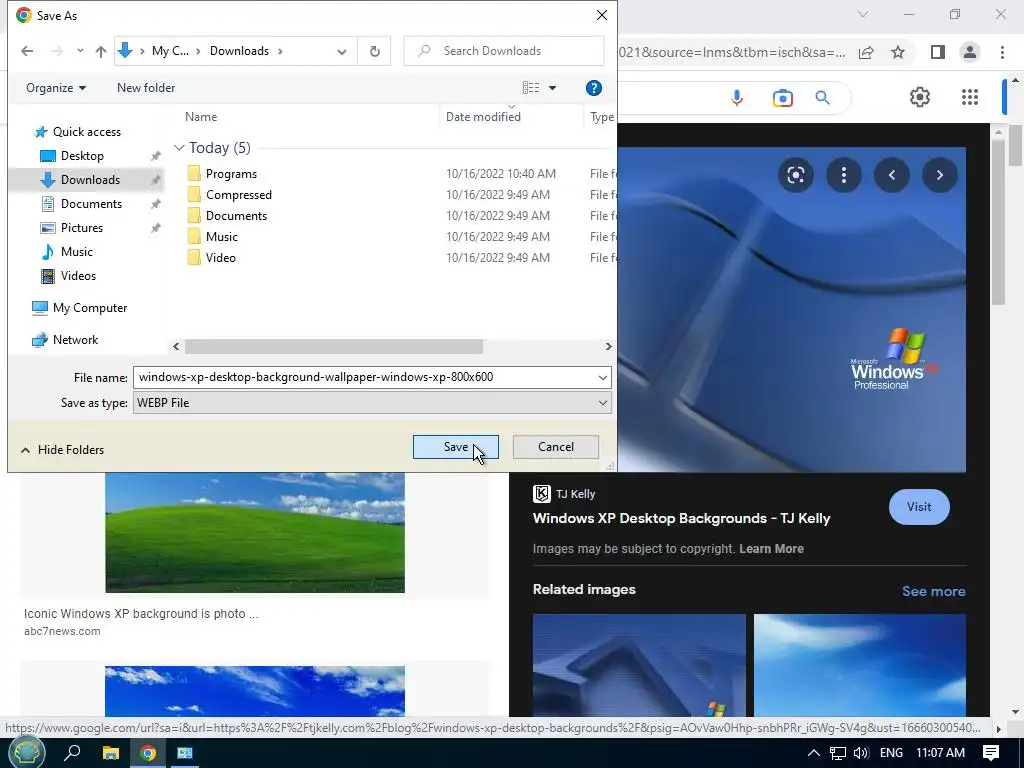The height and width of the screenshot is (768, 1024).
Task: Open view options dropdown arrow
Action: pos(552,88)
